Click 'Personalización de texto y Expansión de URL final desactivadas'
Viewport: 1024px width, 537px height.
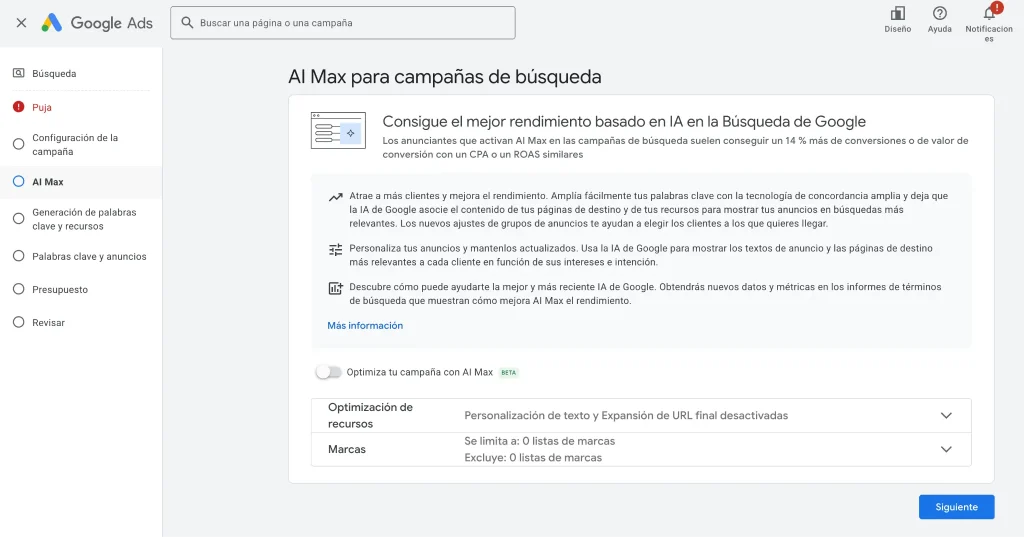point(626,415)
